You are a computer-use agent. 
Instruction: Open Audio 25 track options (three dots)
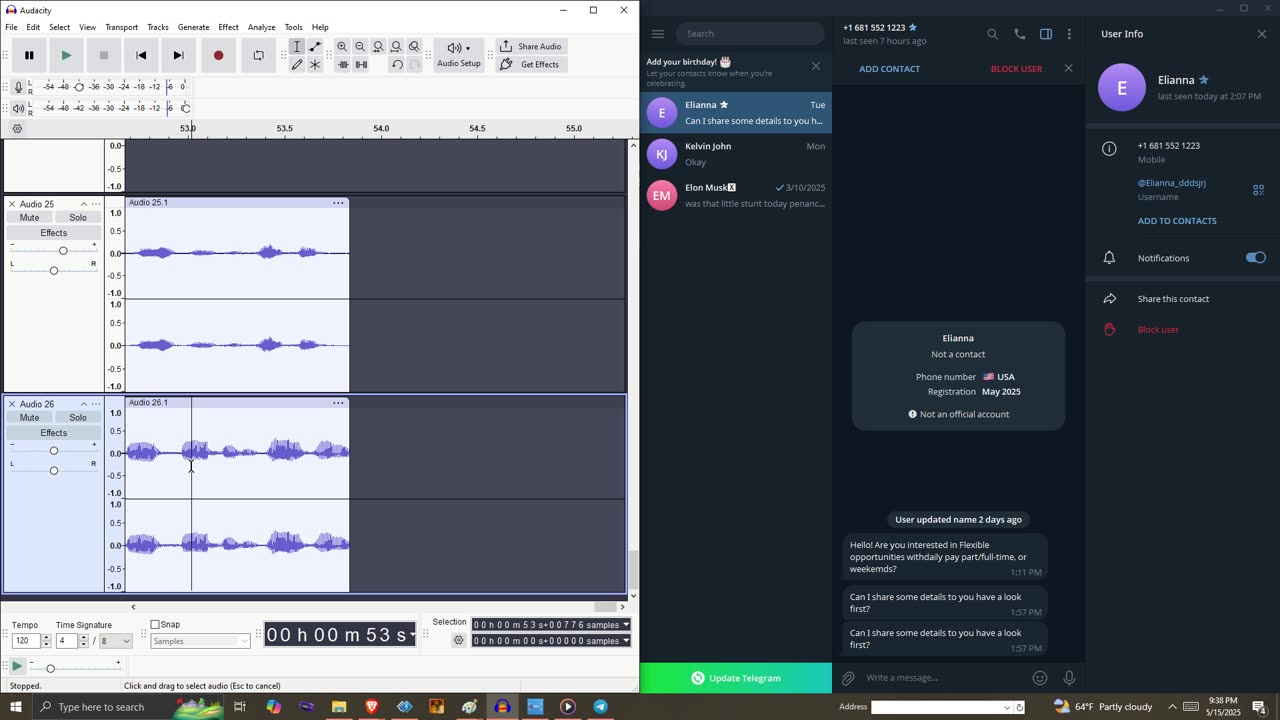[x=96, y=204]
